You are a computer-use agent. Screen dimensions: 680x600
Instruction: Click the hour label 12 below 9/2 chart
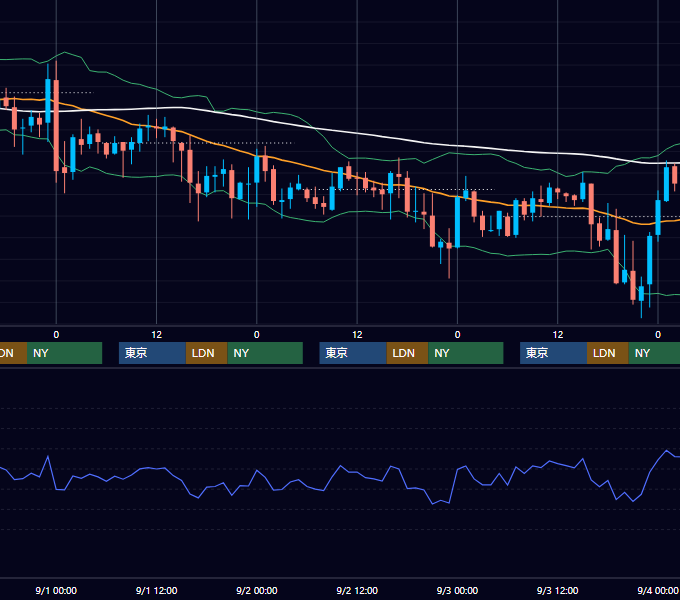357,335
